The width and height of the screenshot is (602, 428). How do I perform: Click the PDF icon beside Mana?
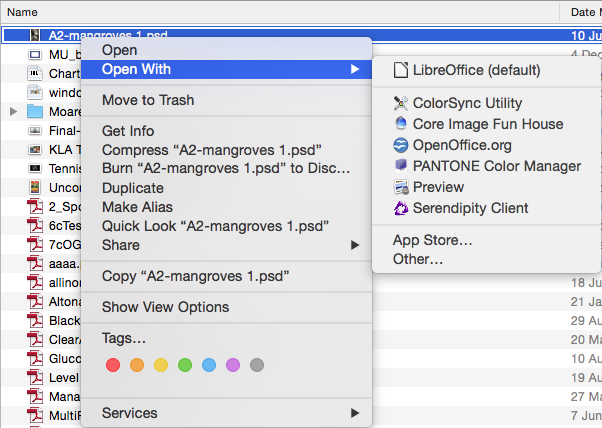coord(35,396)
